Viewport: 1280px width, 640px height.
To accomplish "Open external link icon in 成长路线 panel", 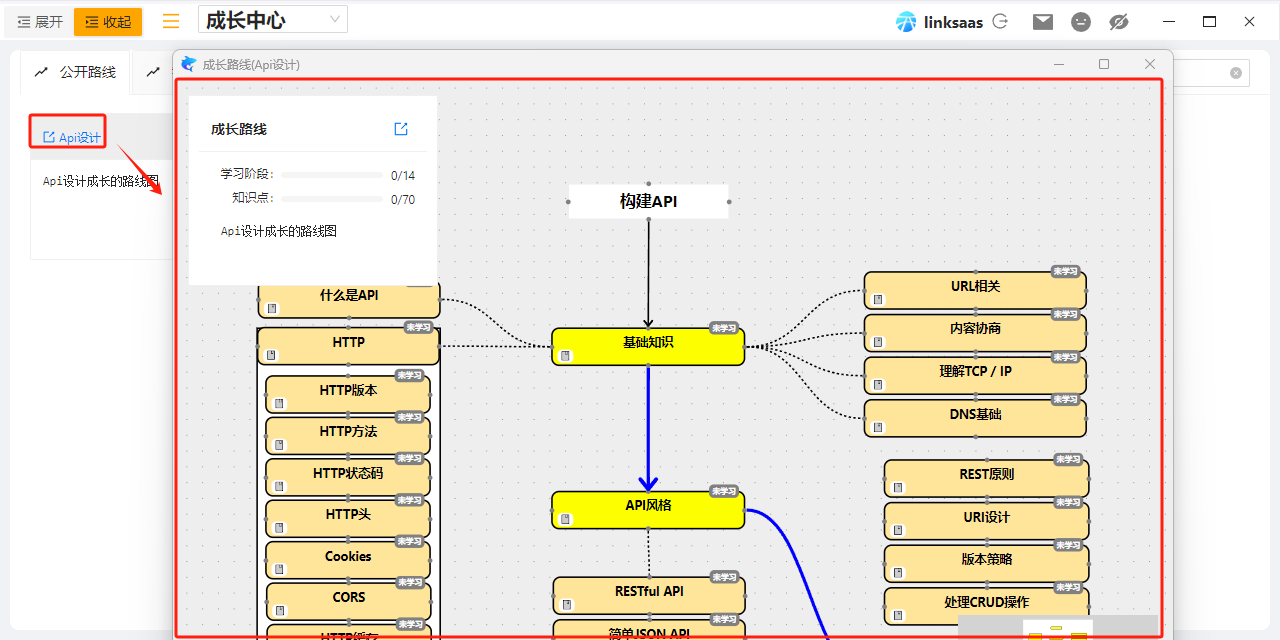I will tap(401, 129).
